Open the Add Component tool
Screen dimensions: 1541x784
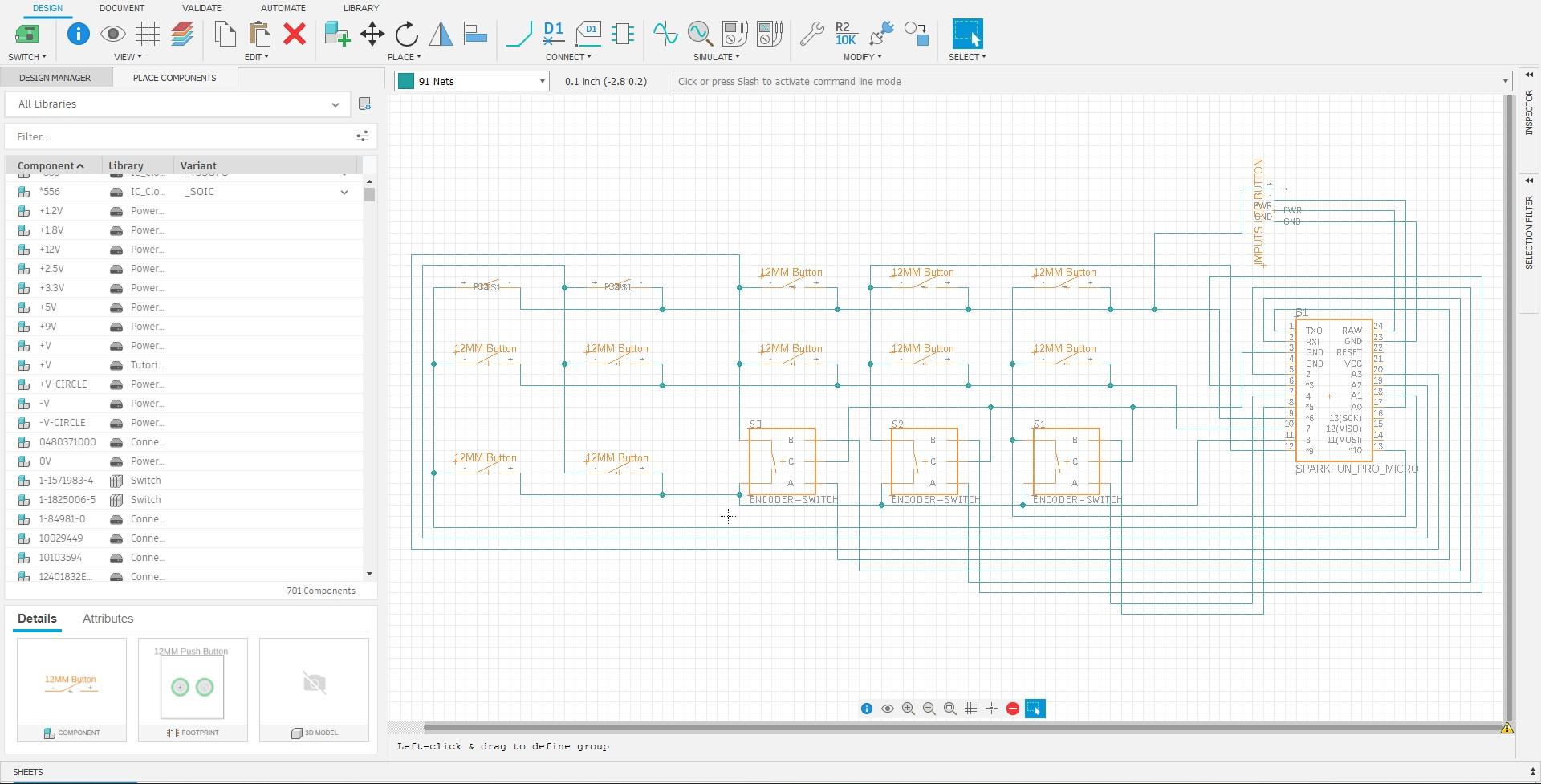pyautogui.click(x=336, y=35)
